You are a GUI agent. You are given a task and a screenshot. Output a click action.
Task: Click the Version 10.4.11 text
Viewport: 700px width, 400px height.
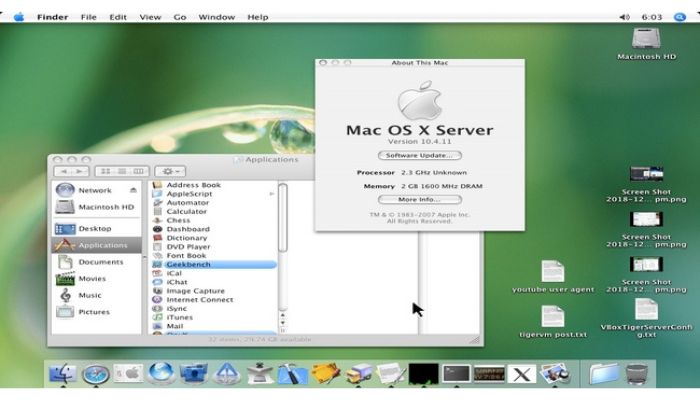pyautogui.click(x=420, y=142)
